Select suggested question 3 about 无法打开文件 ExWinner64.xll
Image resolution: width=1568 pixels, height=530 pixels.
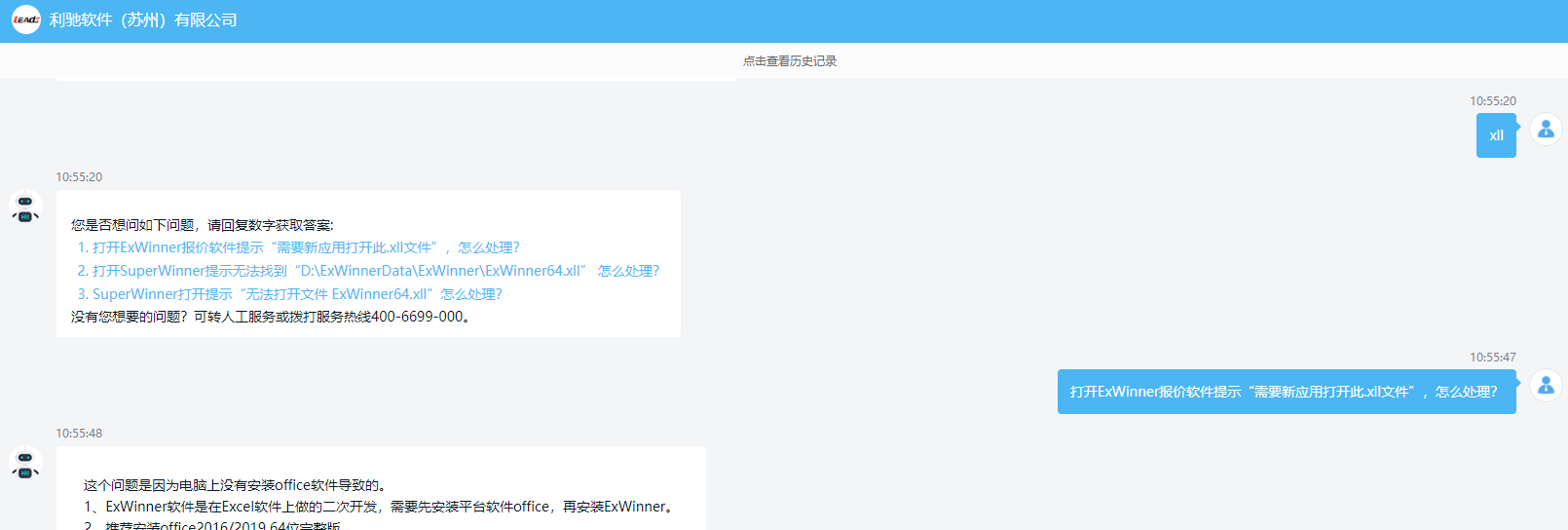pyautogui.click(x=290, y=294)
